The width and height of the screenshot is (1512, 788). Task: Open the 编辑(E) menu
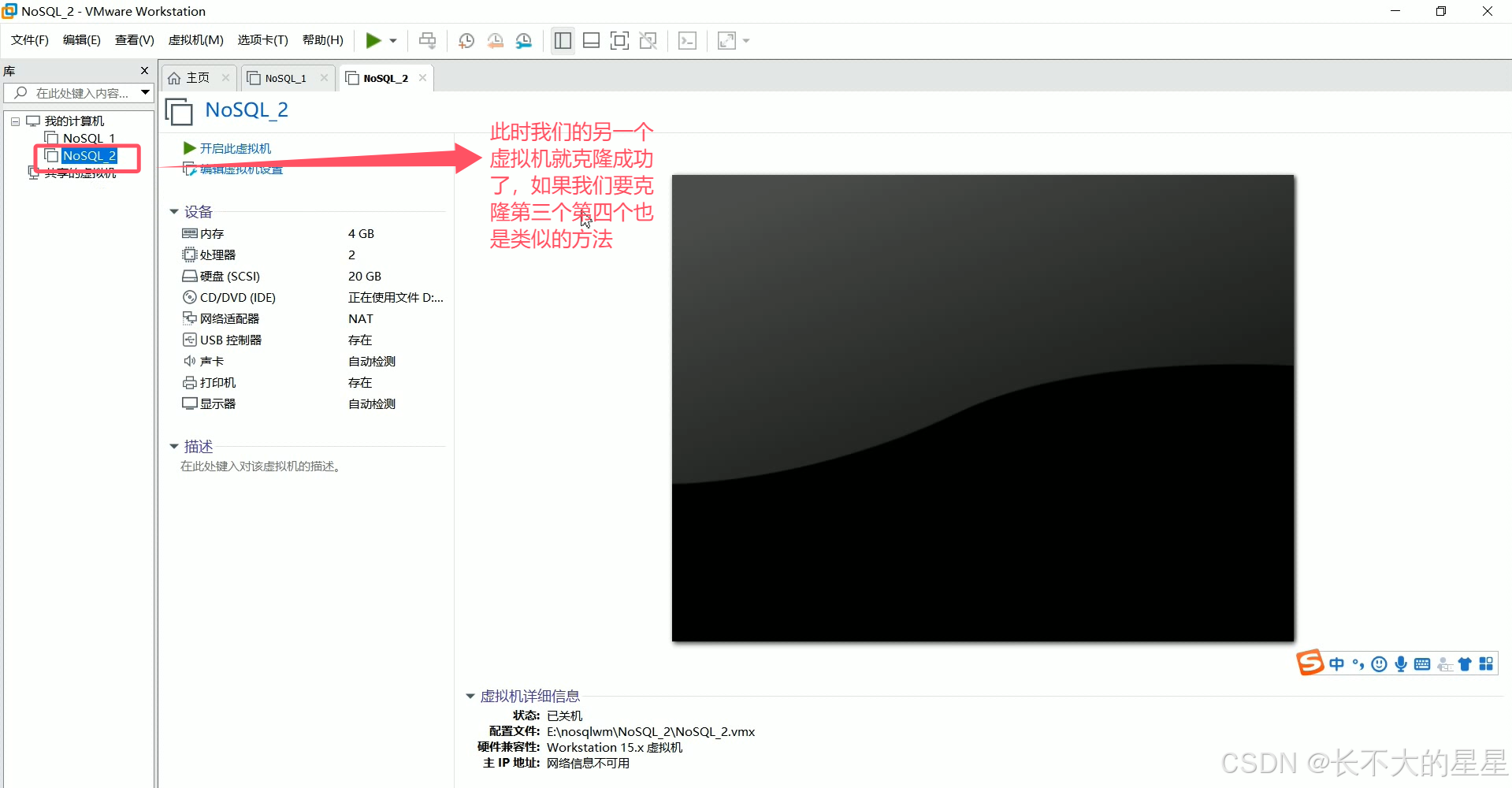coord(82,40)
